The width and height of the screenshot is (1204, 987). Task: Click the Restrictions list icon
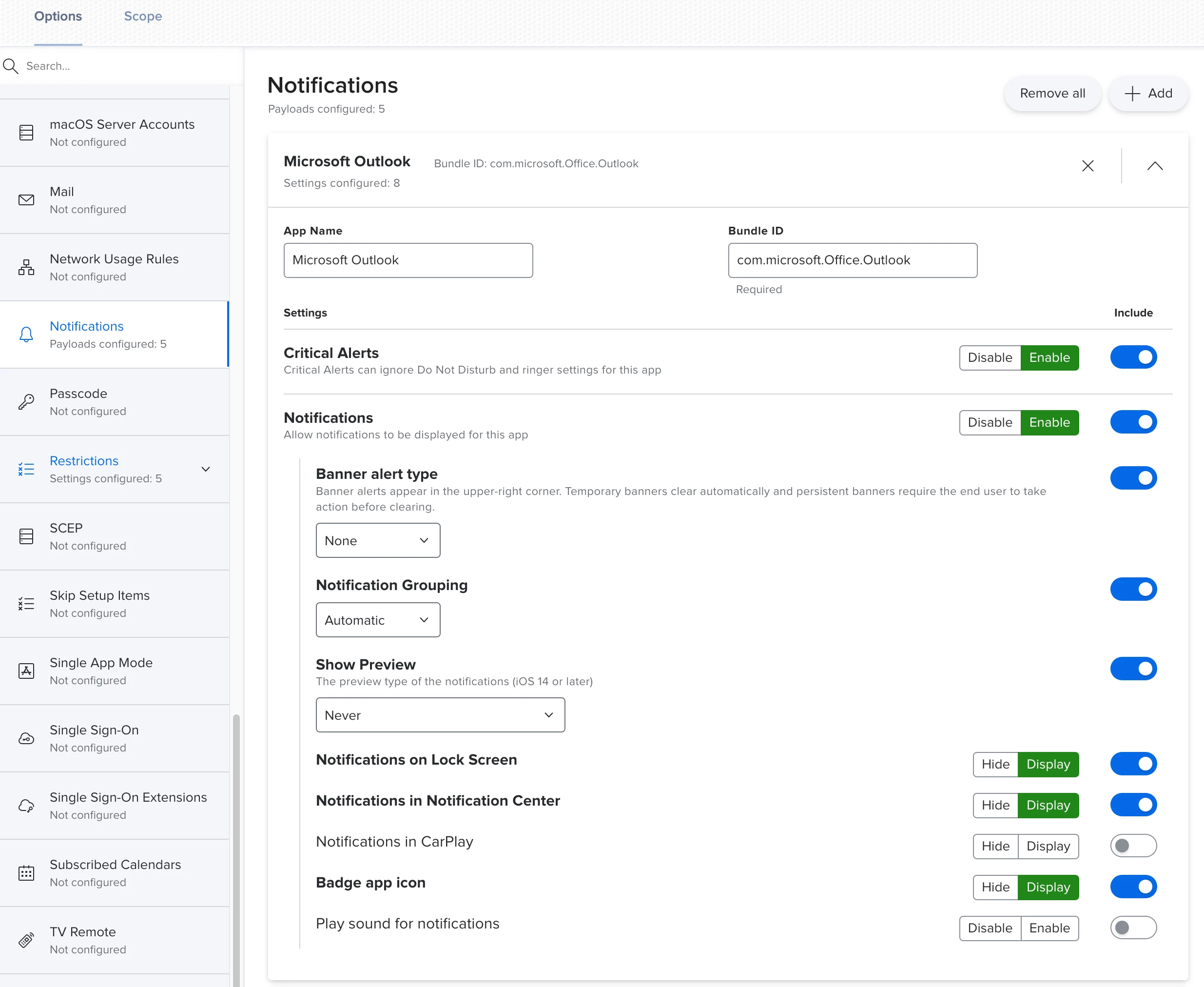pos(26,469)
